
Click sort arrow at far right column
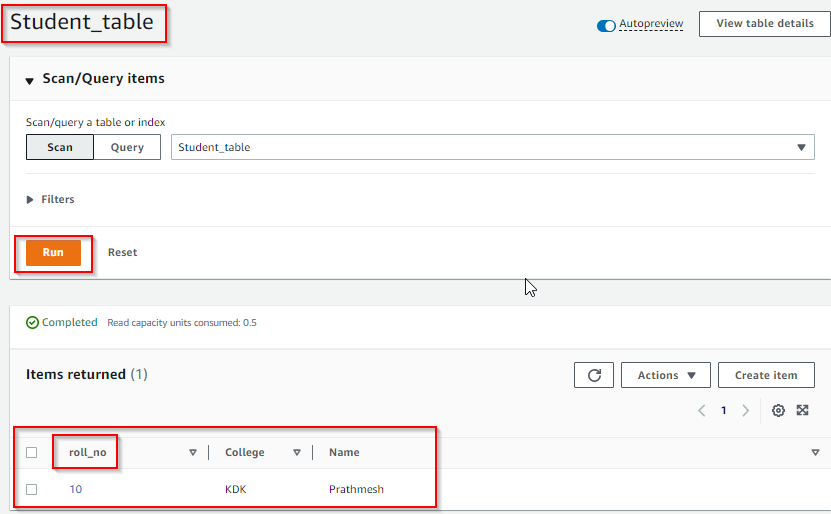pos(815,453)
